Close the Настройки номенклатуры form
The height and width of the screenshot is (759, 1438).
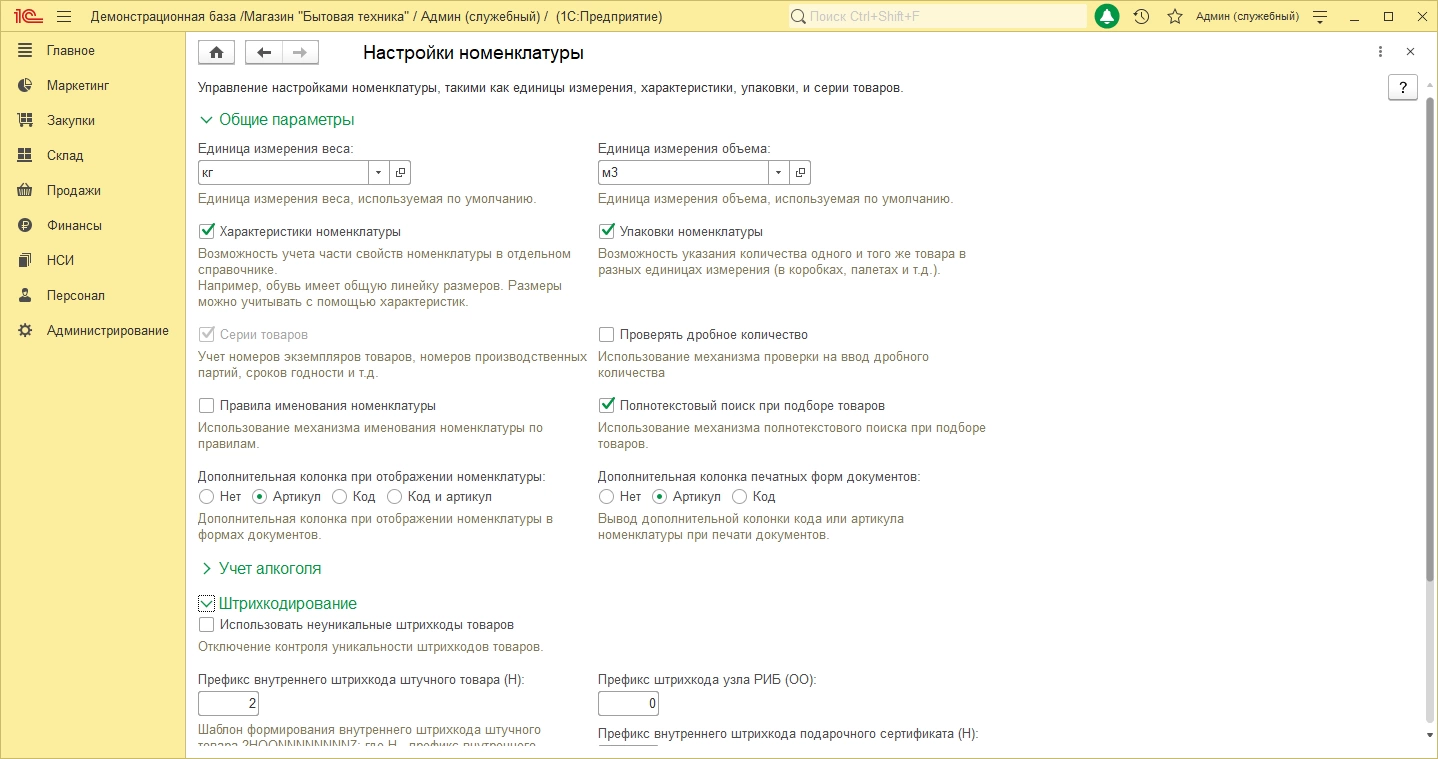[x=1410, y=52]
